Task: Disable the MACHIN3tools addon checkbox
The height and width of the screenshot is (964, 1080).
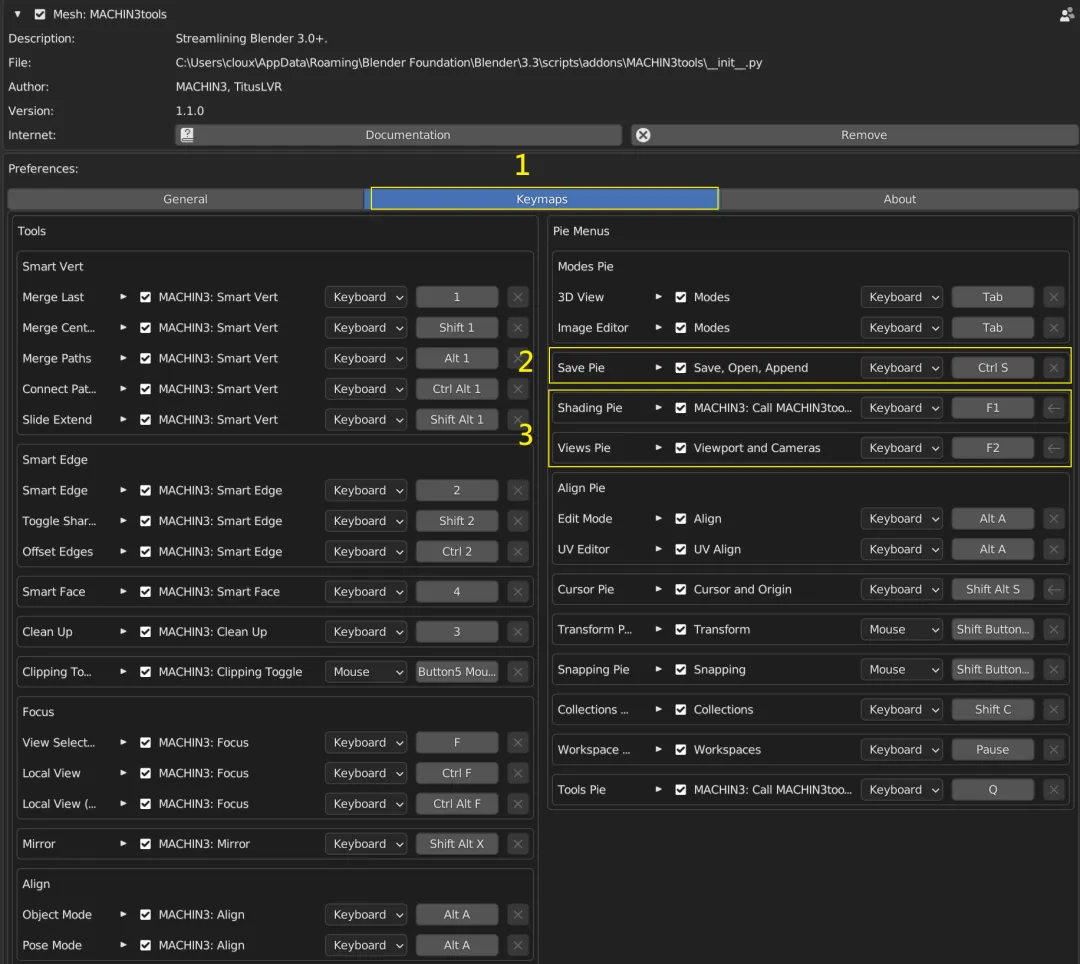Action: click(x=40, y=15)
